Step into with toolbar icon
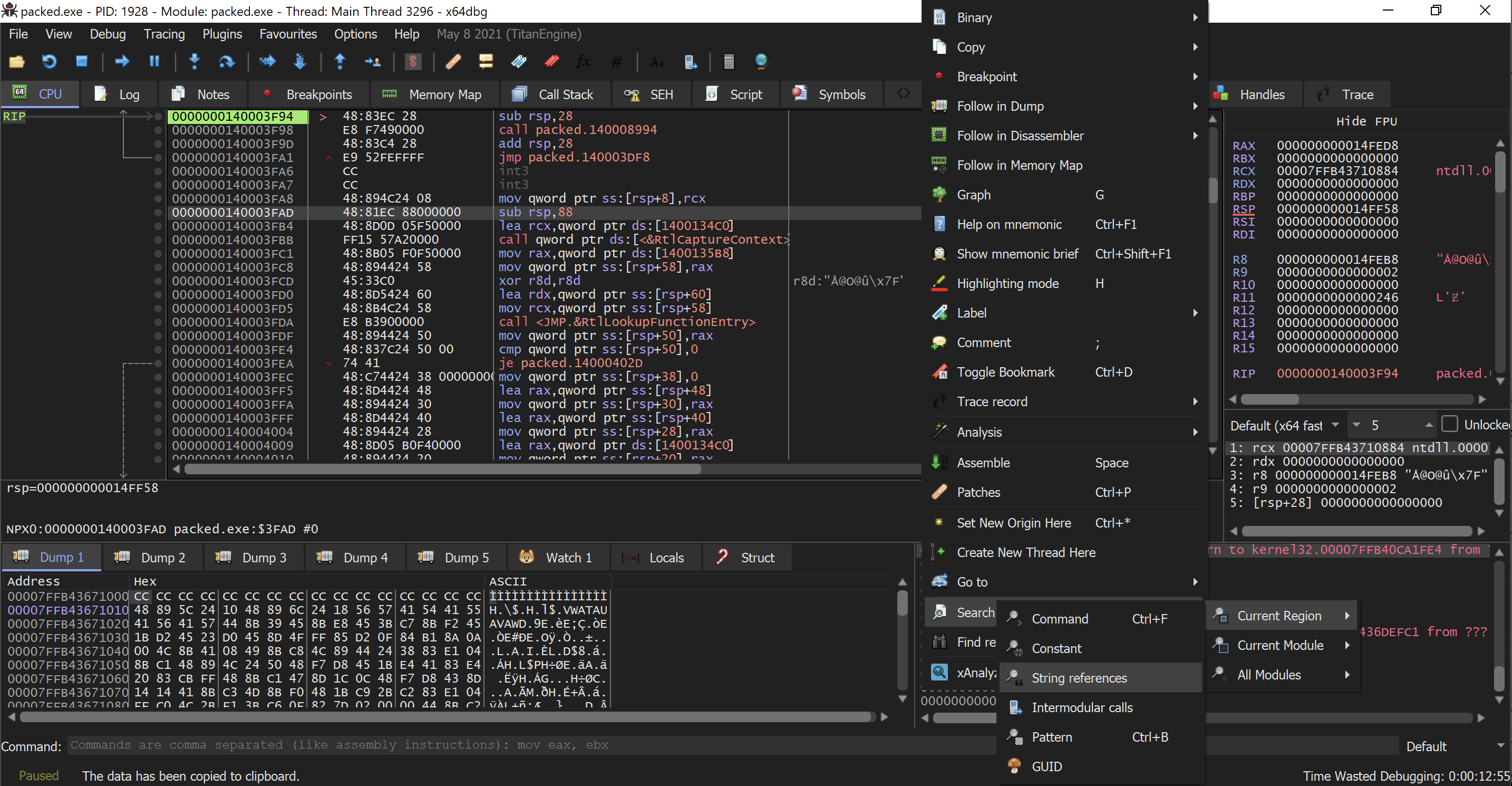Viewport: 1512px width, 786px height. 195,62
